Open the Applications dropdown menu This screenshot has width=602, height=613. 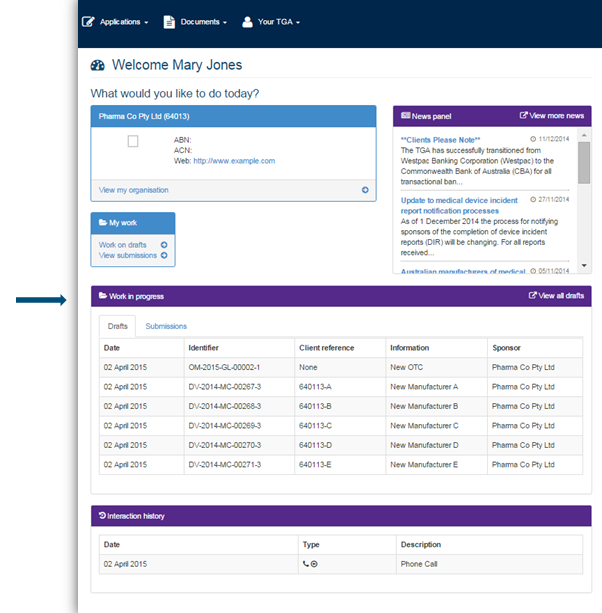124,21
